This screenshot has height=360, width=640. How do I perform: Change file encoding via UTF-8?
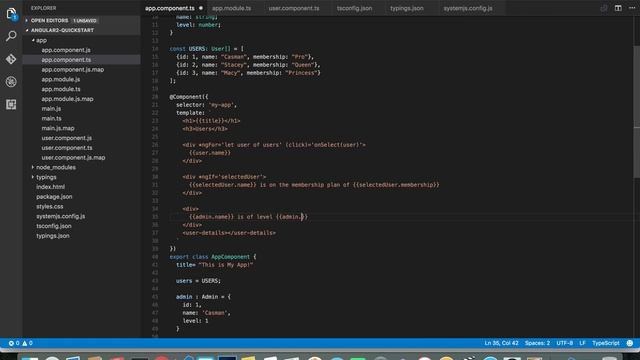[564, 343]
